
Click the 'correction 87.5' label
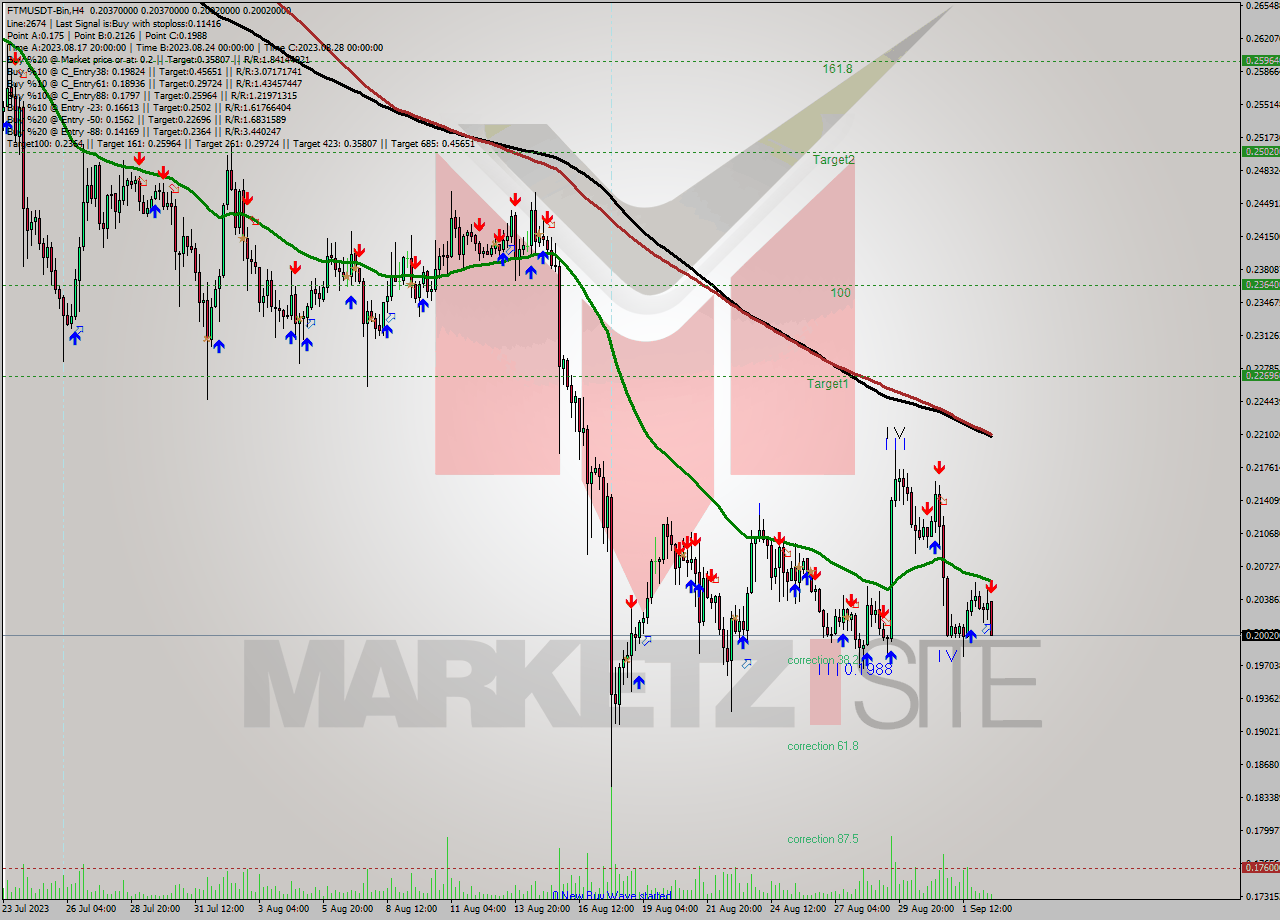coord(822,839)
